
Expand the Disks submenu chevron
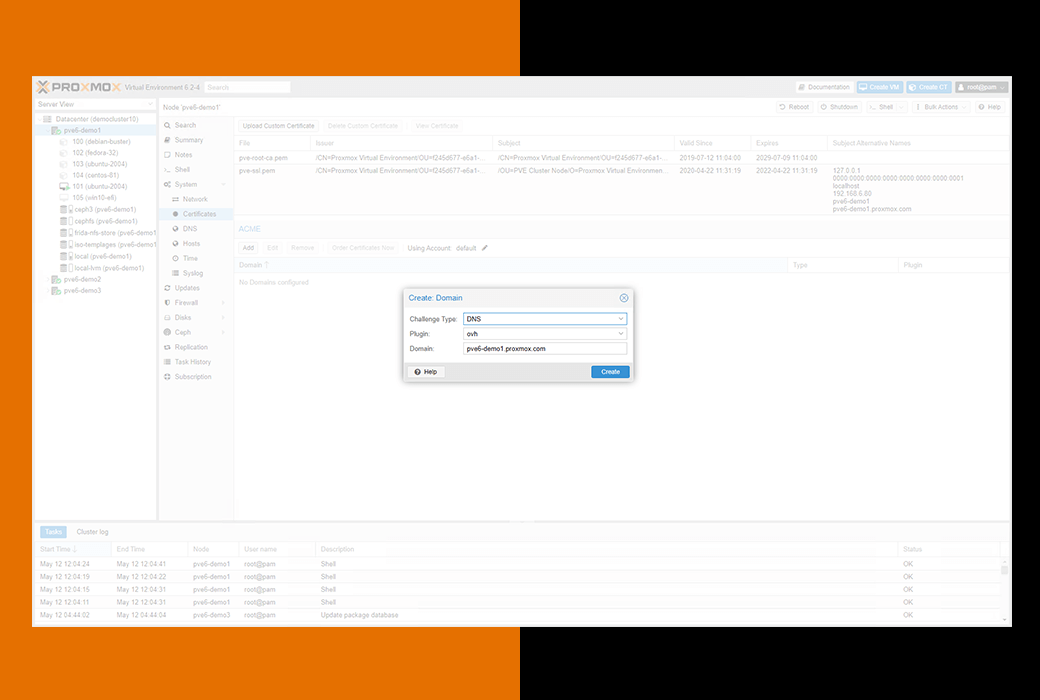224,318
